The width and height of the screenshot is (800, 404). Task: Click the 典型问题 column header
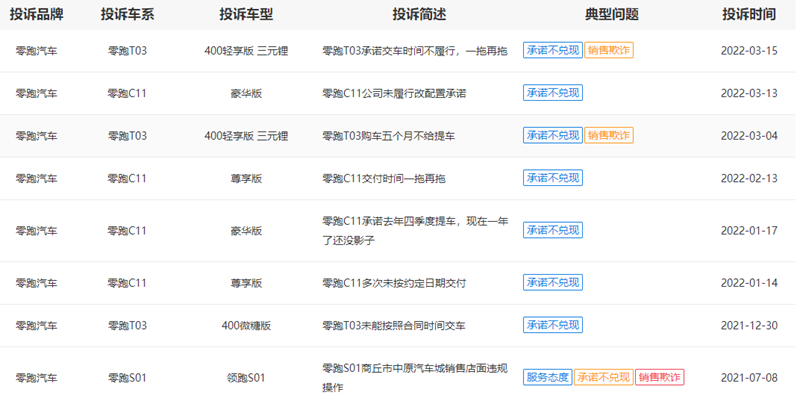pos(611,14)
